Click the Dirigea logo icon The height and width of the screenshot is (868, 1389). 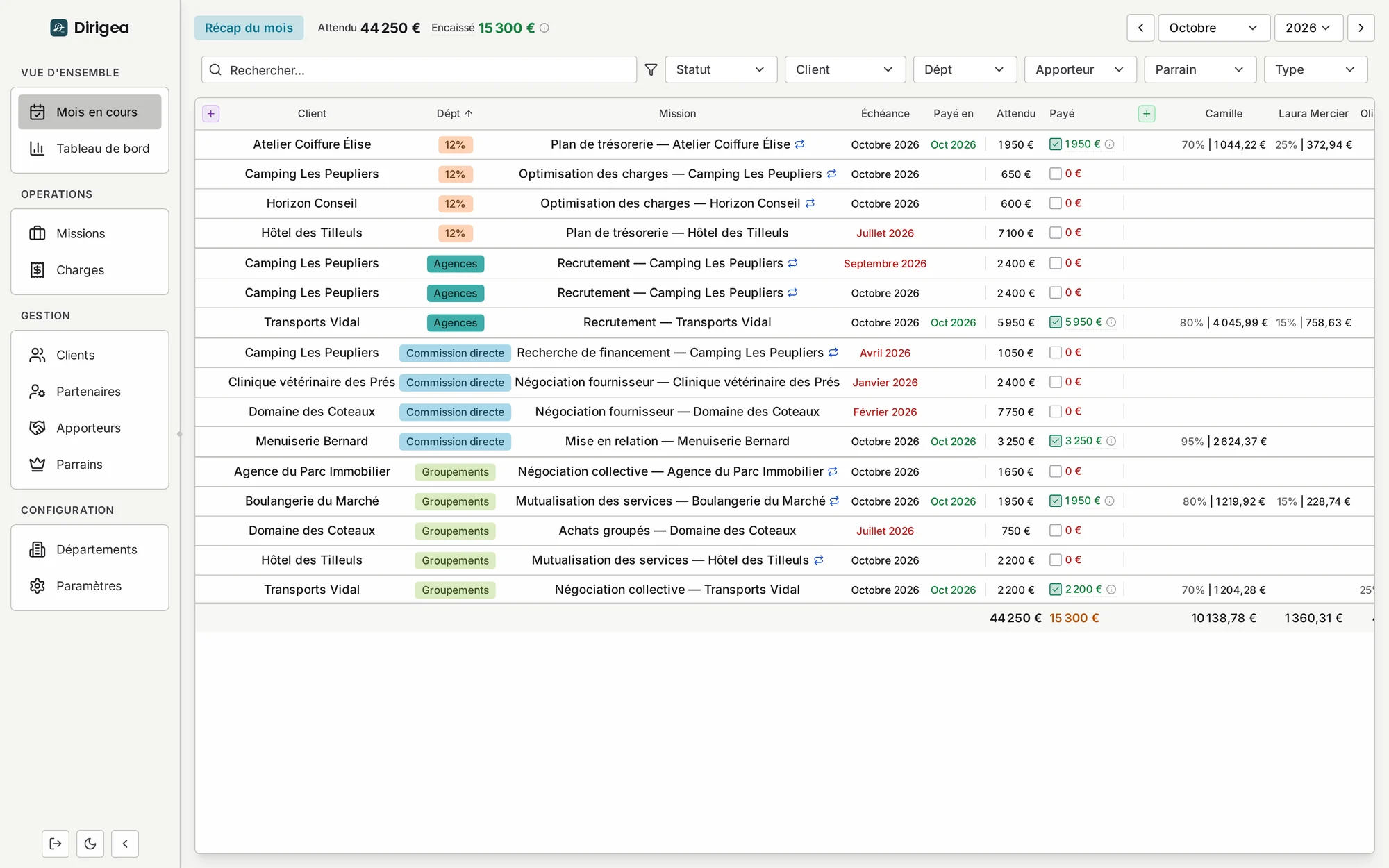point(59,28)
